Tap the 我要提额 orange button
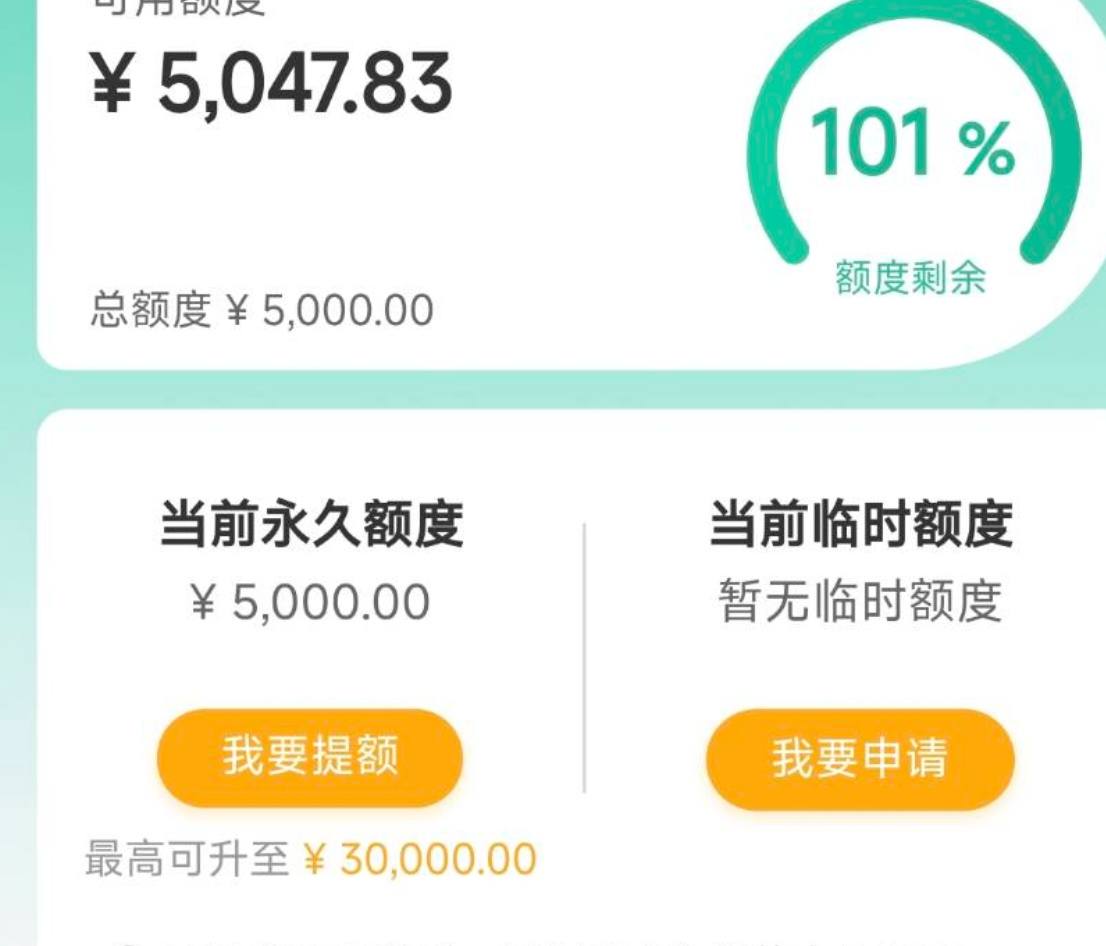The width and height of the screenshot is (1106, 946). coord(310,757)
